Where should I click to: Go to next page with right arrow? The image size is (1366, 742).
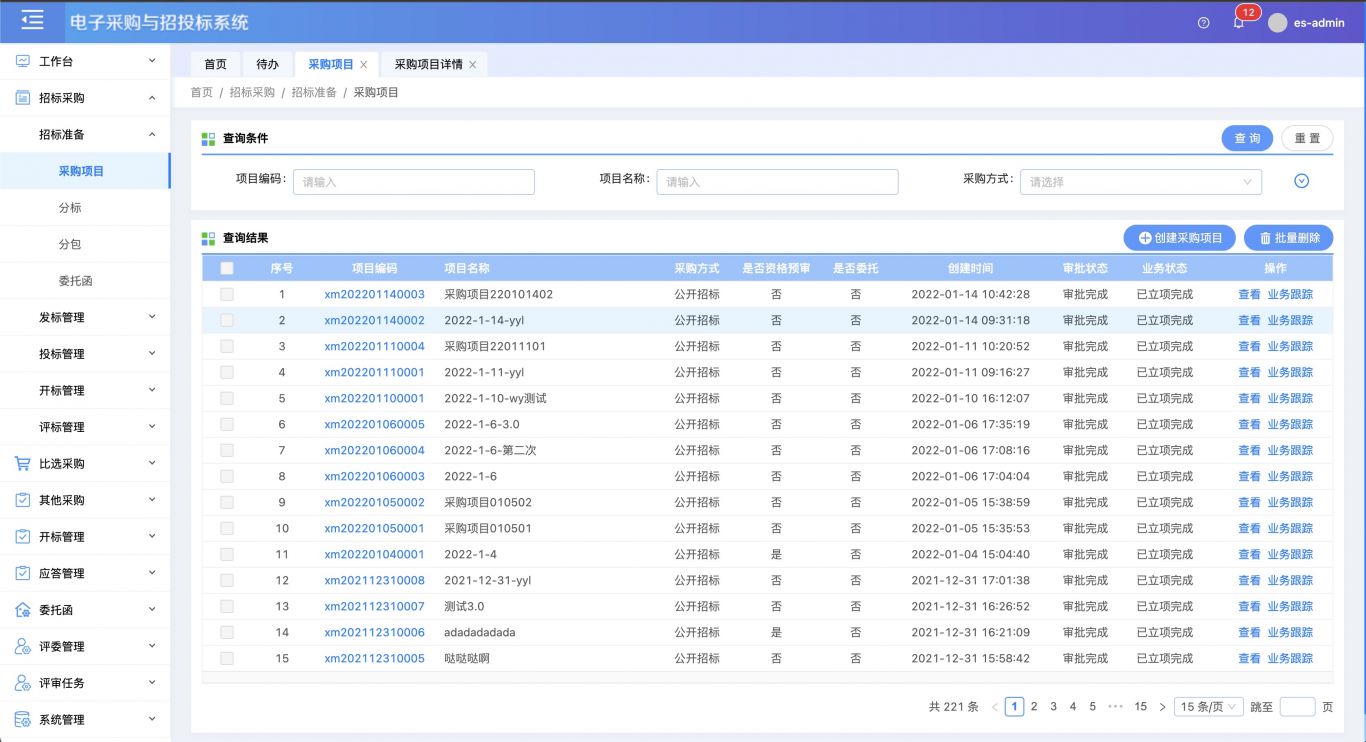click(x=1162, y=707)
